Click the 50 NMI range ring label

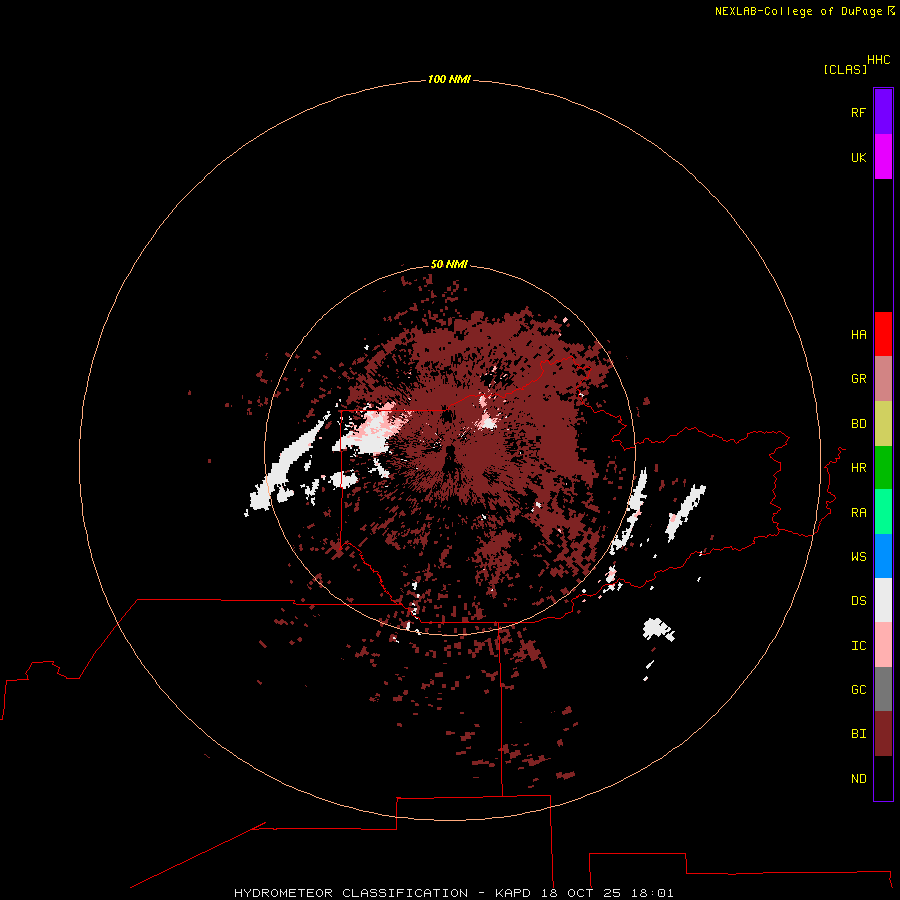click(x=449, y=264)
